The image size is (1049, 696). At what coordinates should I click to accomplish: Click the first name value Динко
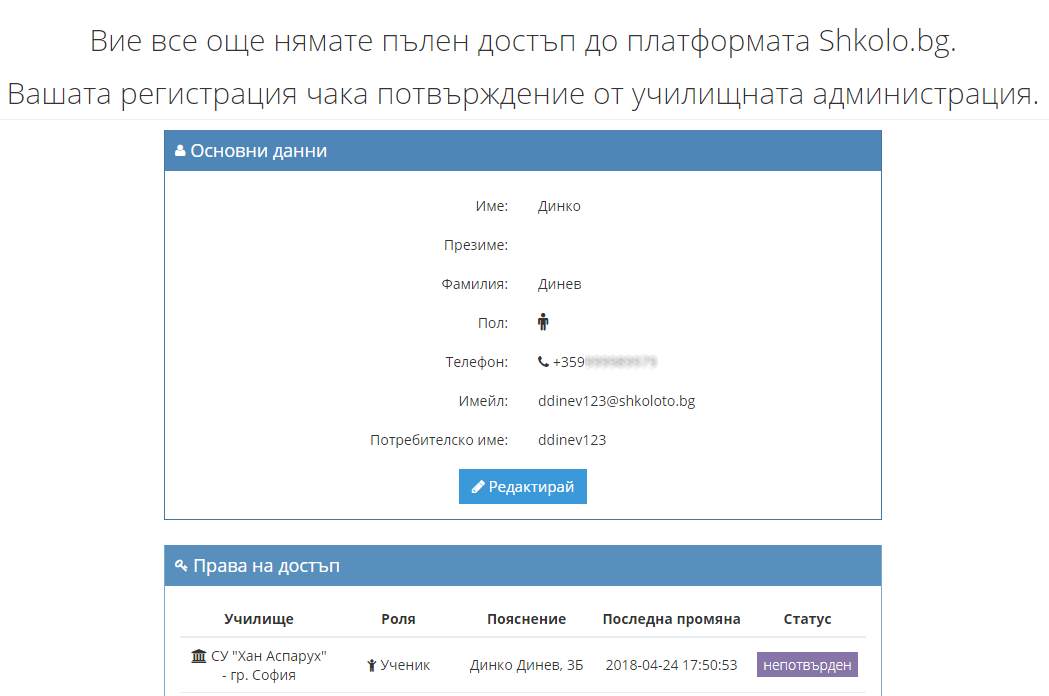pos(559,206)
